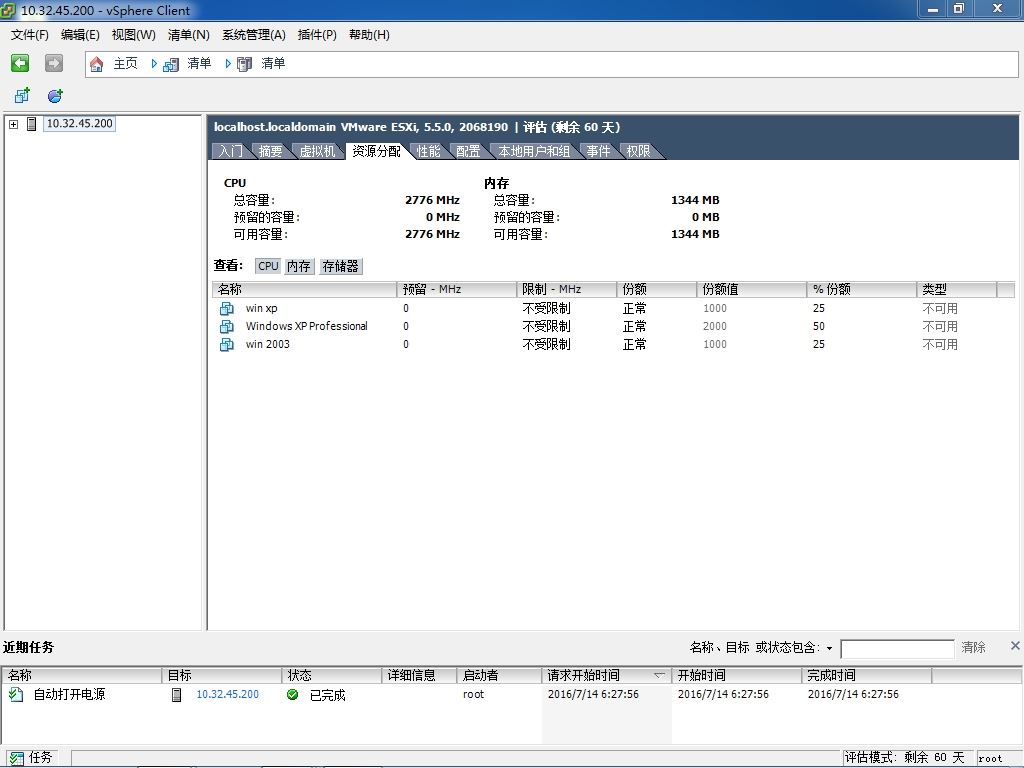Screen dimensions: 1024x768
Task: Open the 文件(F) menu
Action: 29,35
